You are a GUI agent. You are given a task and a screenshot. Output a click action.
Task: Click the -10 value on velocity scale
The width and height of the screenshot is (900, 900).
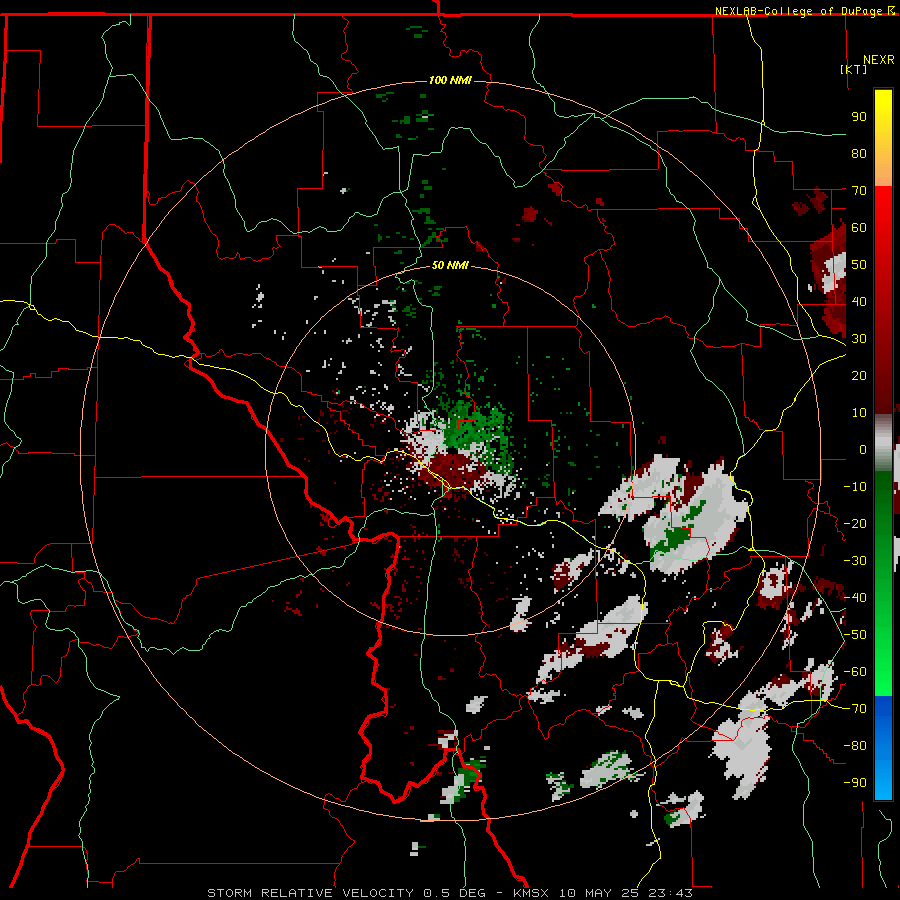coord(855,487)
